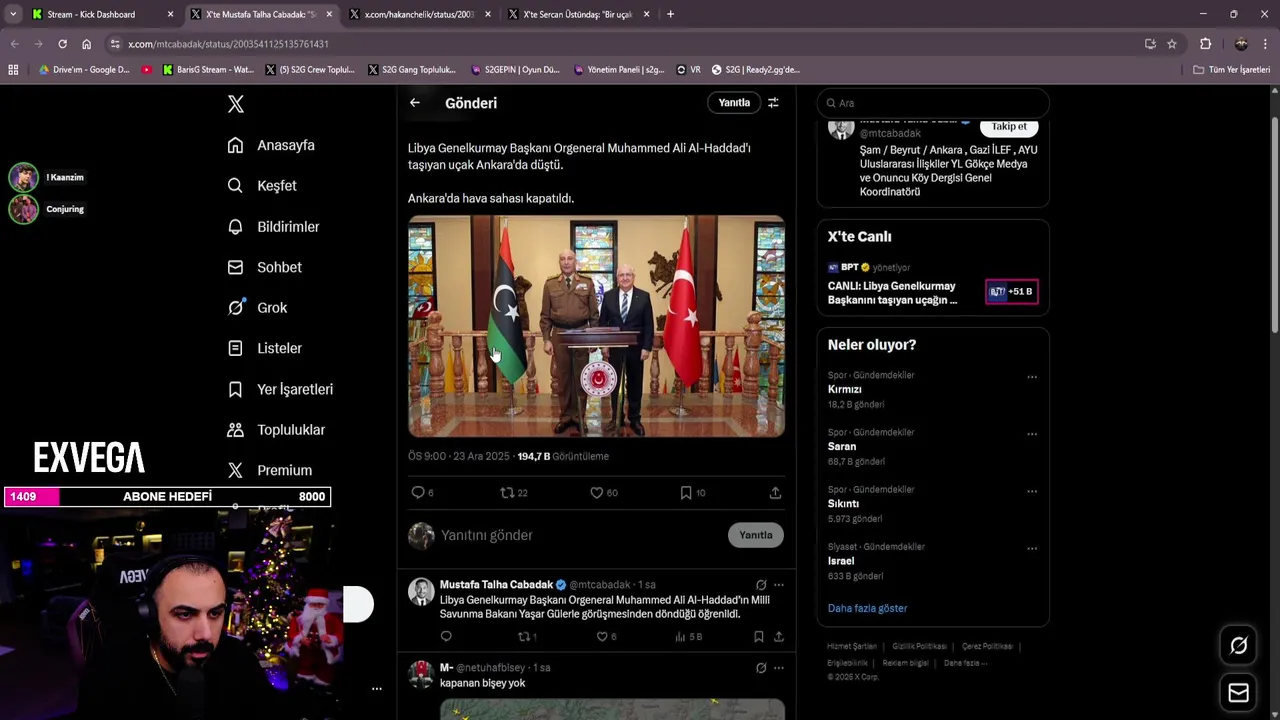Click the browser home button
Image resolution: width=1280 pixels, height=720 pixels.
click(86, 44)
